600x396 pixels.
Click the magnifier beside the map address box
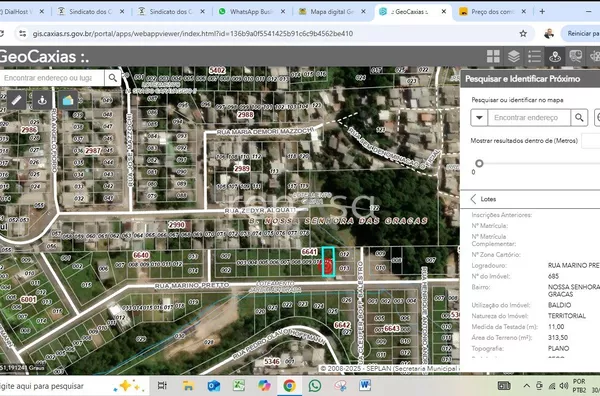coord(112,78)
